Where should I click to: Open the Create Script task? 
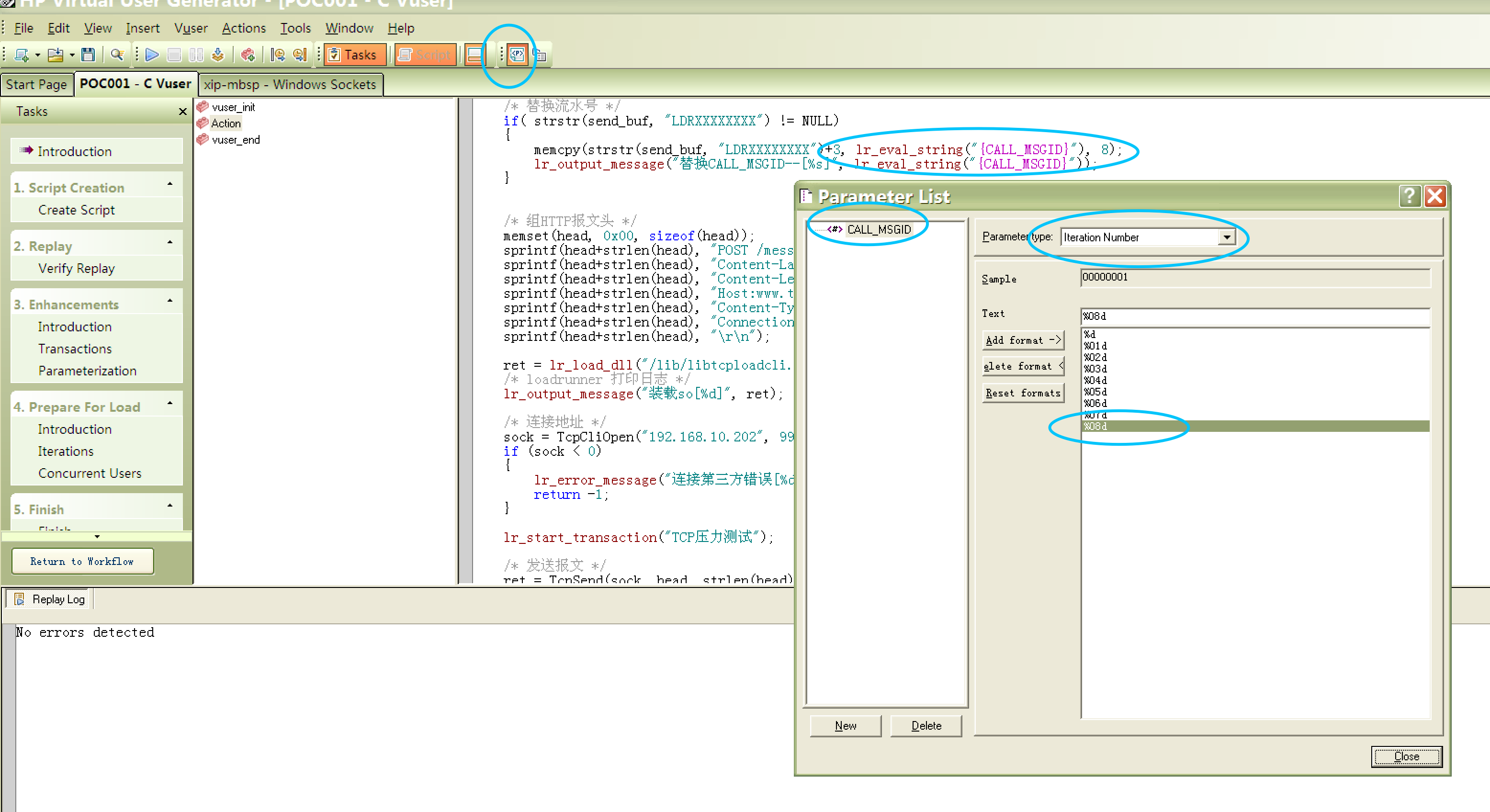tap(76, 210)
